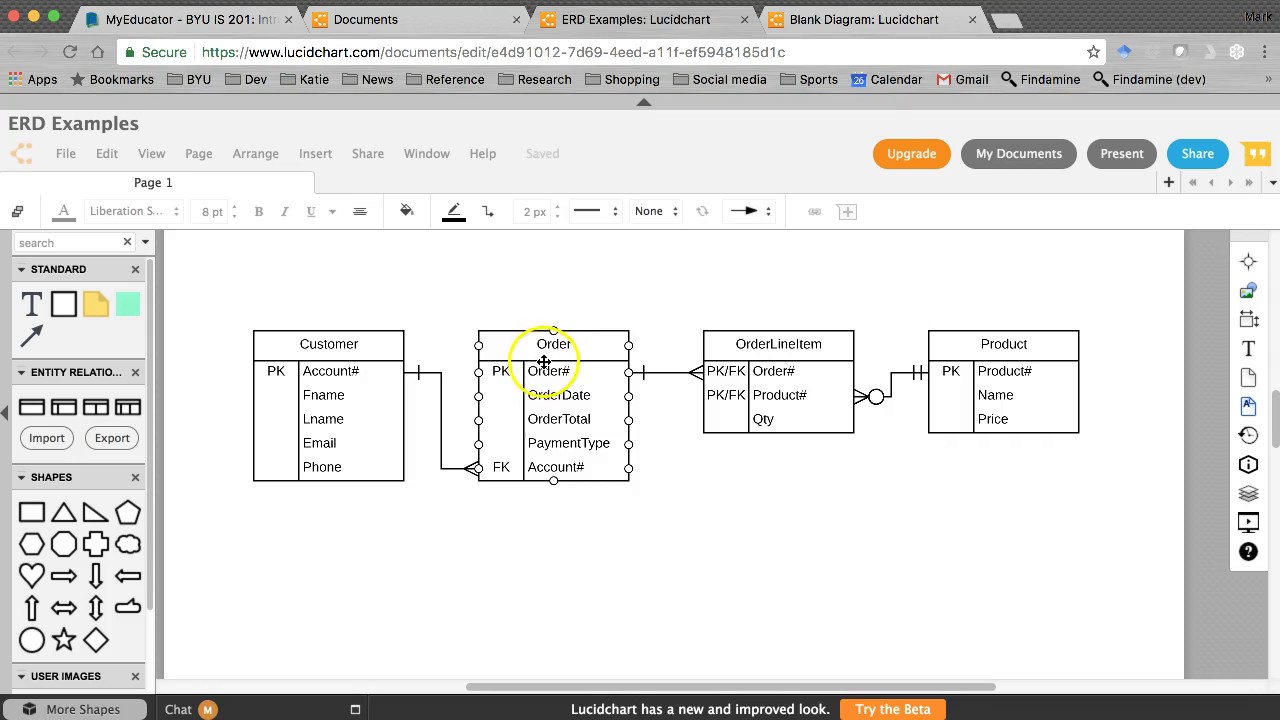Click the paint bucket fill color icon
Screen dimensions: 1280x720
coord(407,211)
